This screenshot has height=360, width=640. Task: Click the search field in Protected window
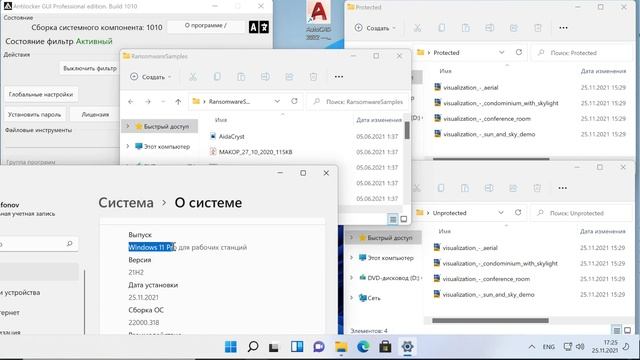582,53
